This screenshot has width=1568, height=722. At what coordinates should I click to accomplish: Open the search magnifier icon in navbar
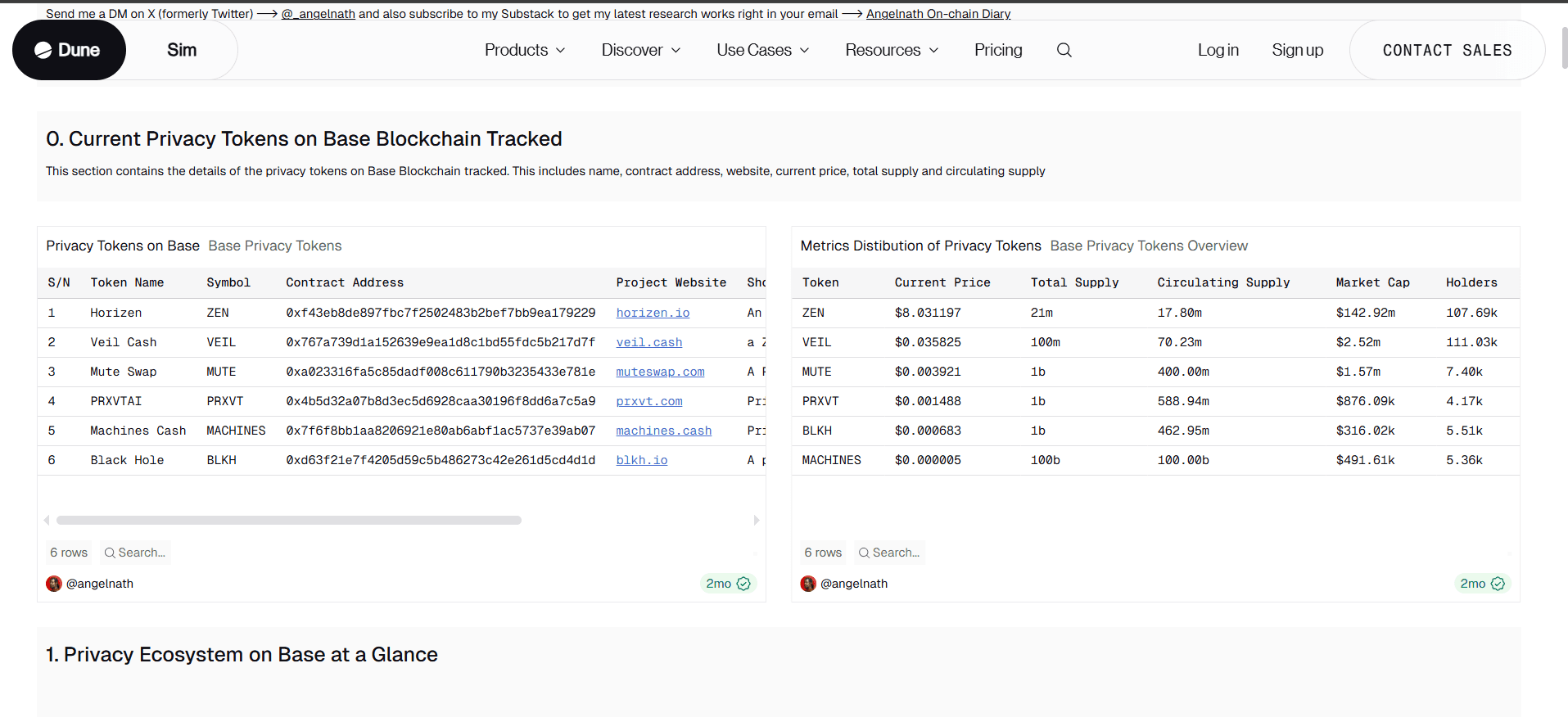(1064, 50)
